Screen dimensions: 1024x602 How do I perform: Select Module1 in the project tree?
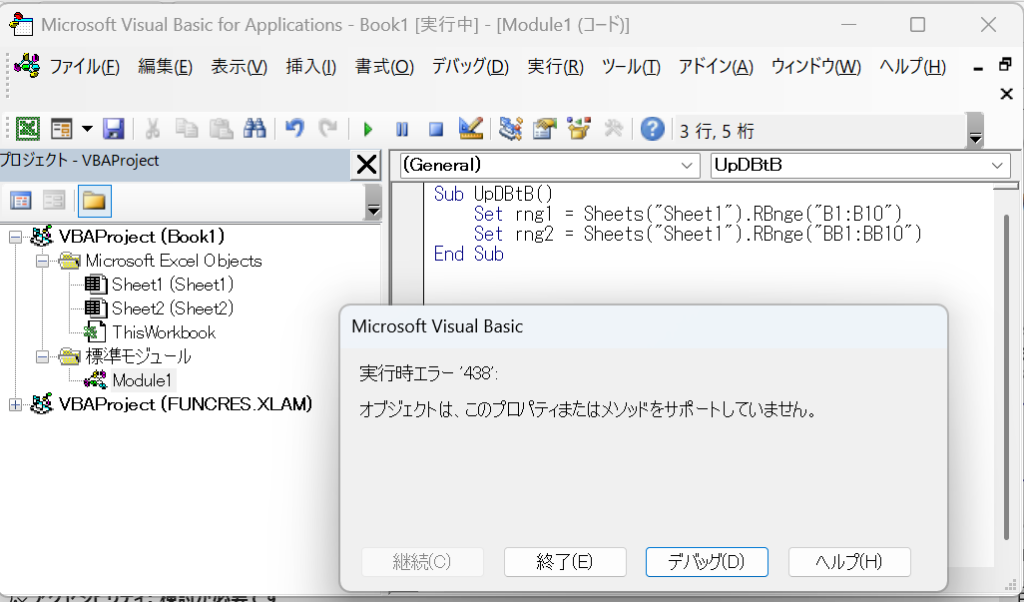[x=142, y=380]
